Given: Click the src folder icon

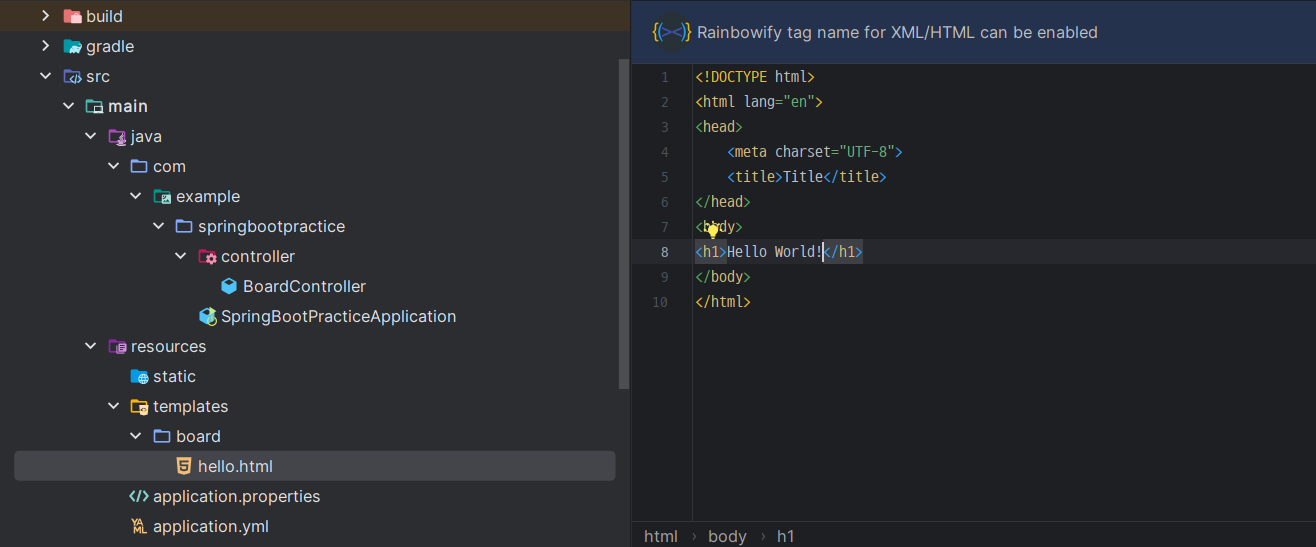Looking at the screenshot, I should pyautogui.click(x=72, y=76).
